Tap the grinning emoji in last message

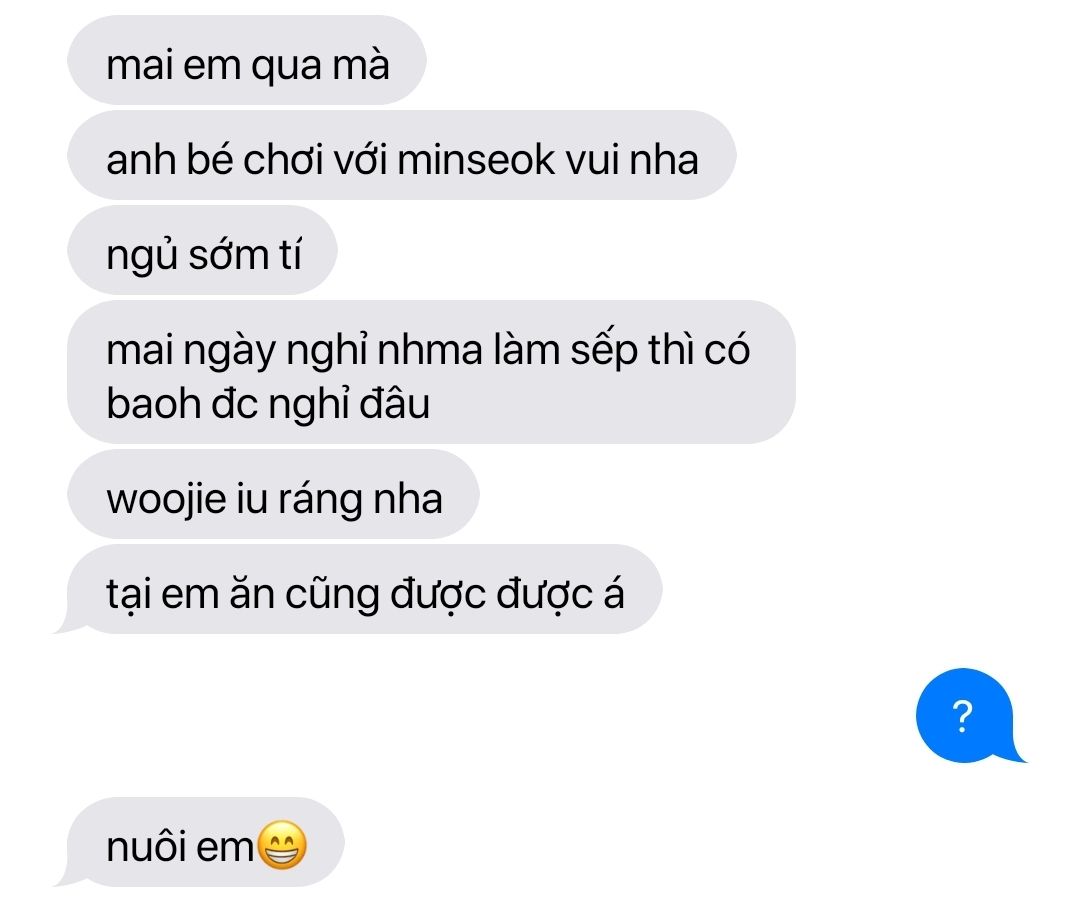click(x=282, y=845)
